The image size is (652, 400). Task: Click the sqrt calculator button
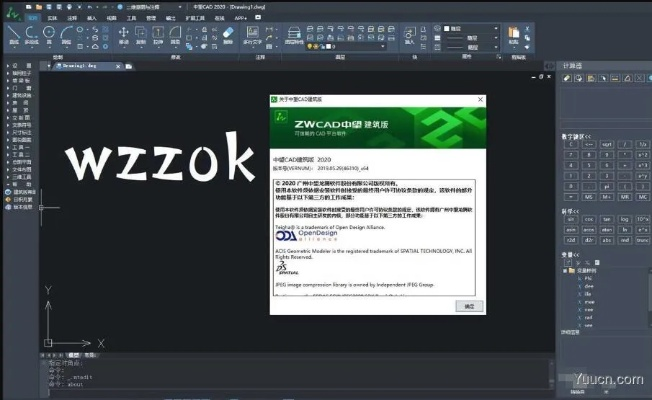pyautogui.click(x=607, y=144)
